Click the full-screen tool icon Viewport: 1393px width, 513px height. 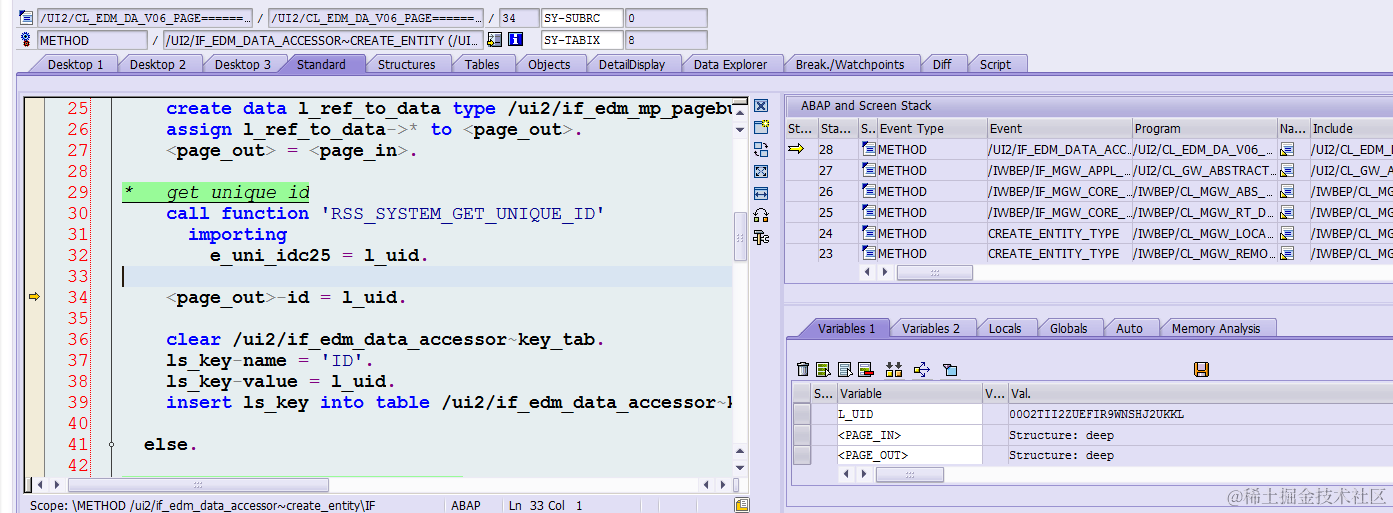(761, 172)
